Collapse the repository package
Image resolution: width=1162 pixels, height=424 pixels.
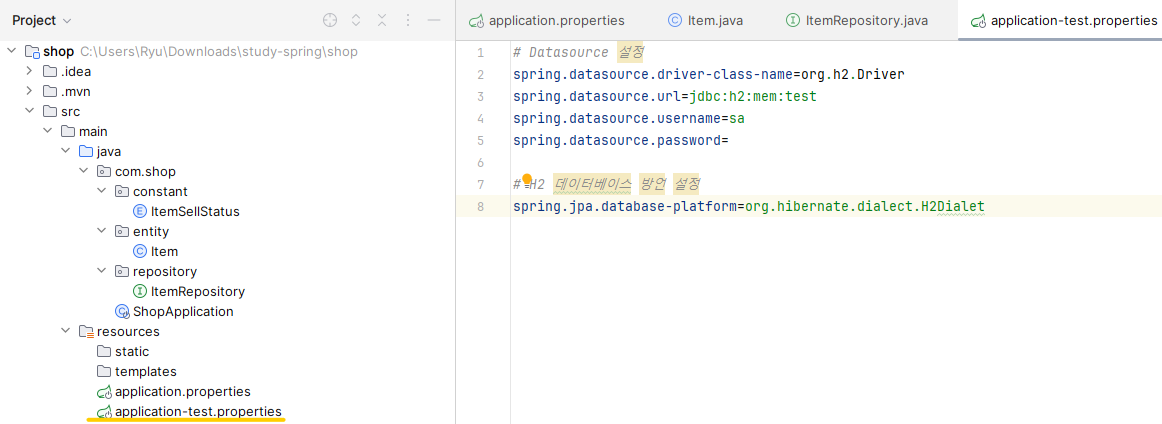pyautogui.click(x=101, y=272)
